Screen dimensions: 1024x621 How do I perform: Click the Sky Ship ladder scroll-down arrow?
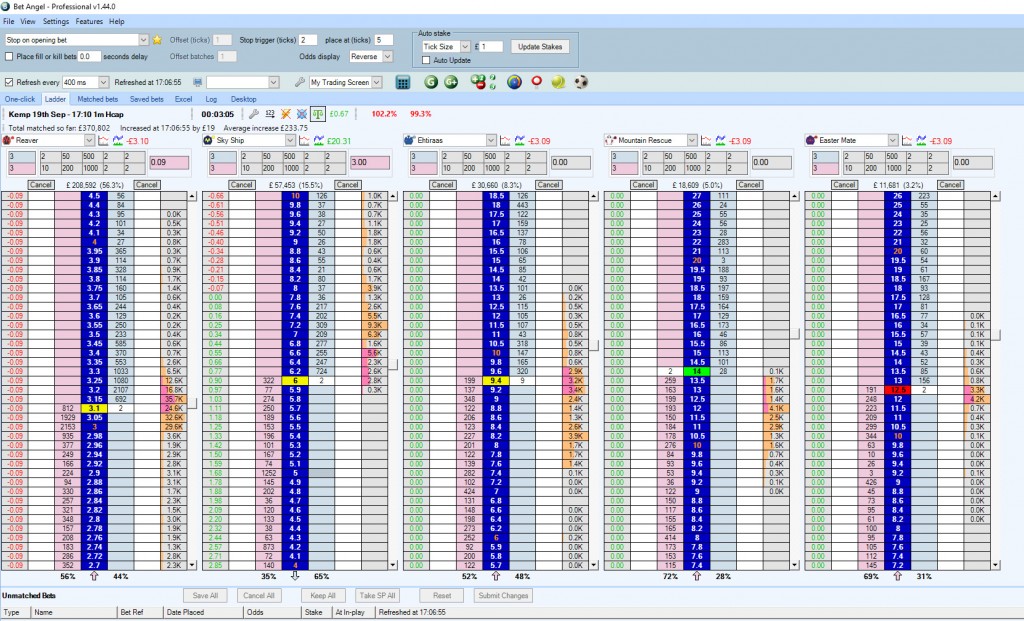point(393,565)
